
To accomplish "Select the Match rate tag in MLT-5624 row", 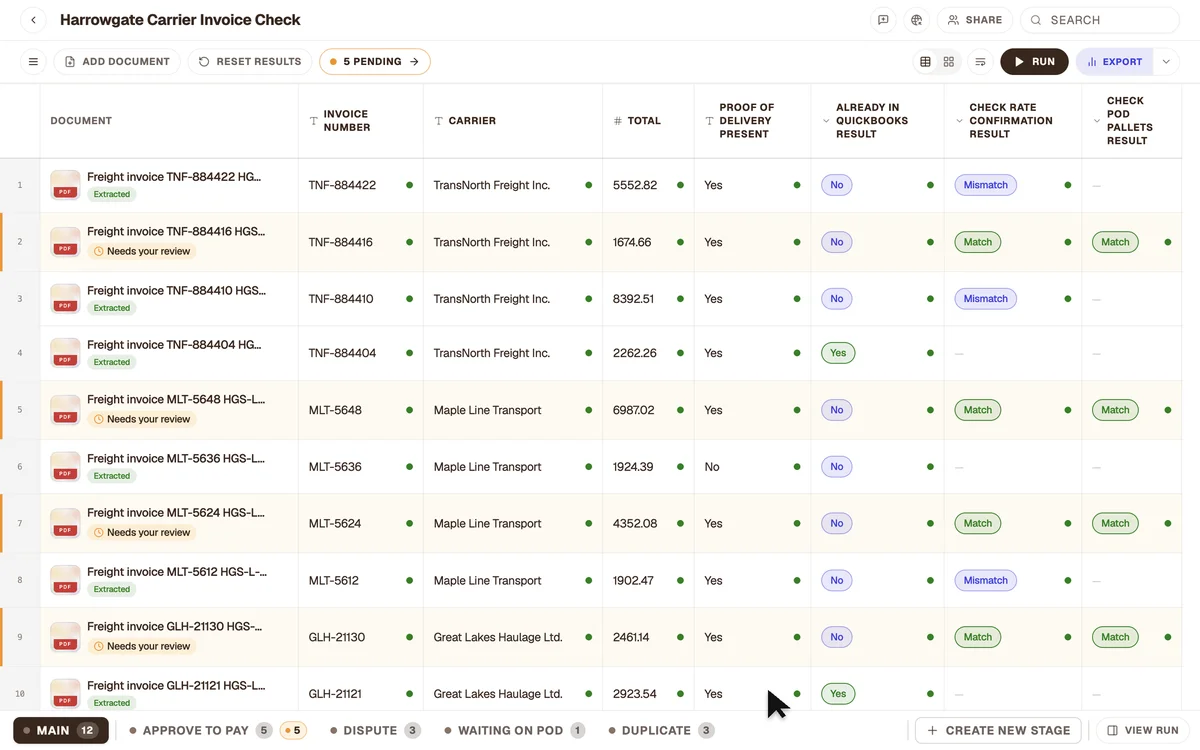I will pyautogui.click(x=978, y=523).
